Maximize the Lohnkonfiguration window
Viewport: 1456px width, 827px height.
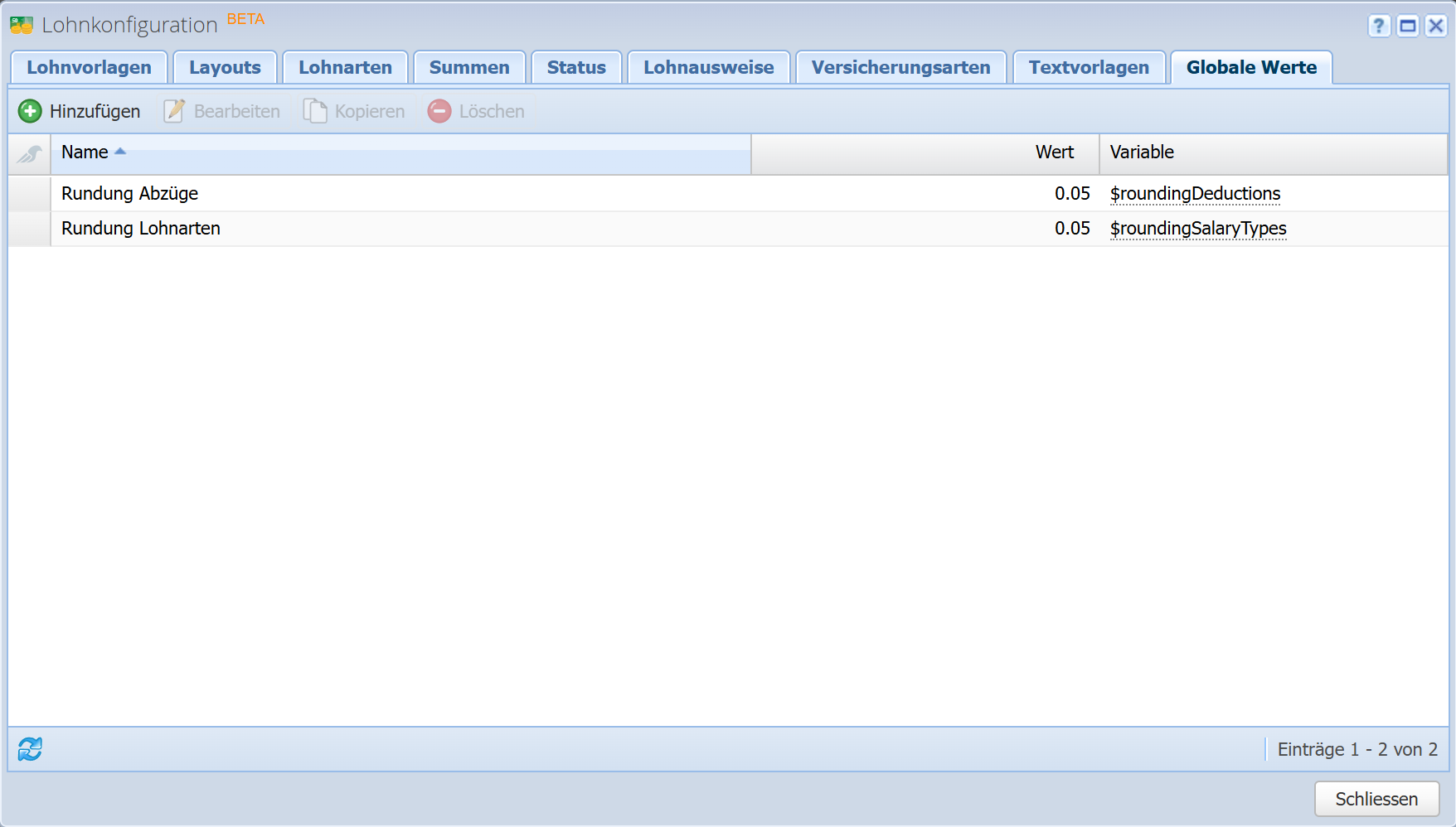[x=1407, y=26]
